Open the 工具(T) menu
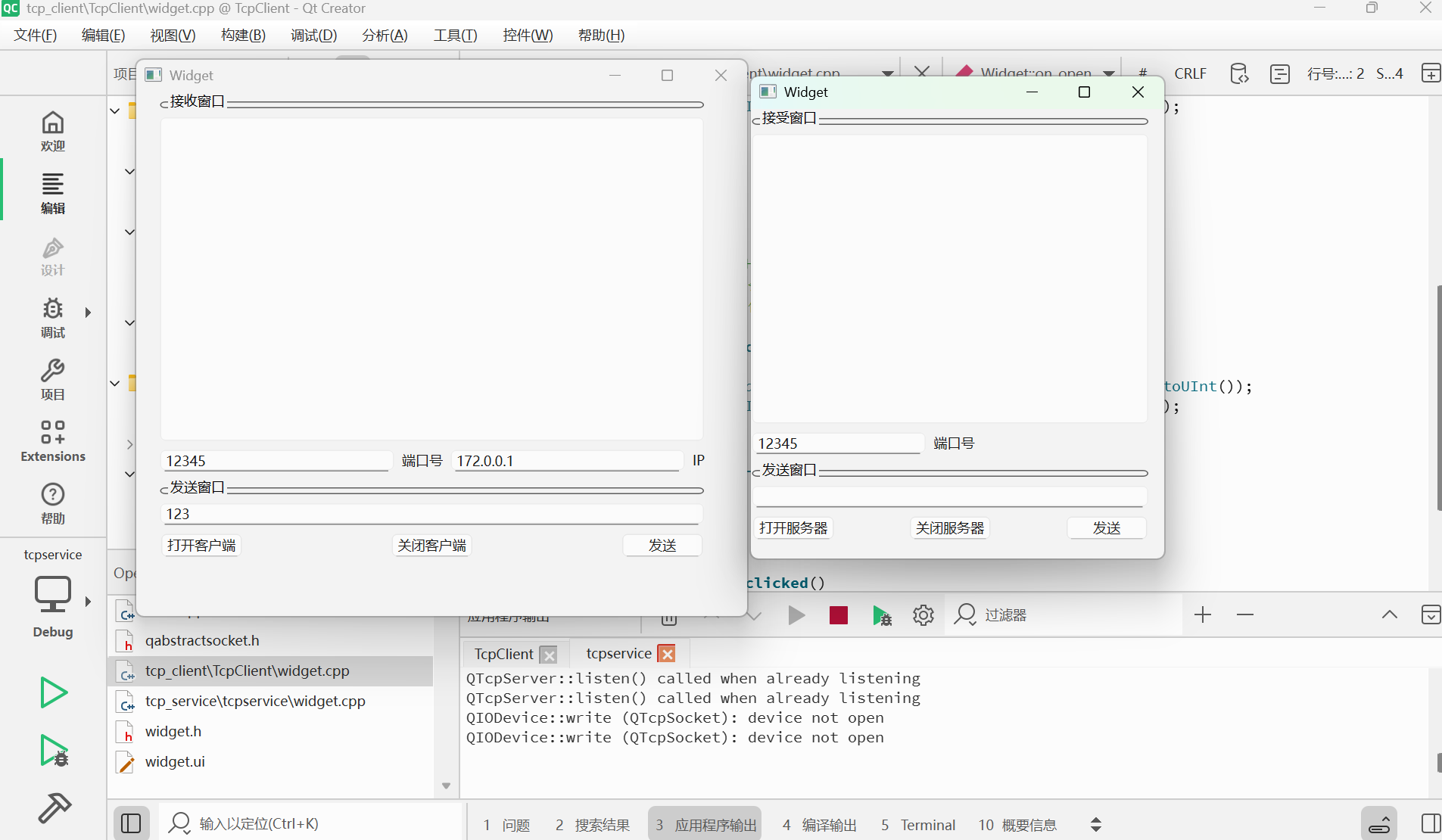The image size is (1442, 840). (455, 35)
